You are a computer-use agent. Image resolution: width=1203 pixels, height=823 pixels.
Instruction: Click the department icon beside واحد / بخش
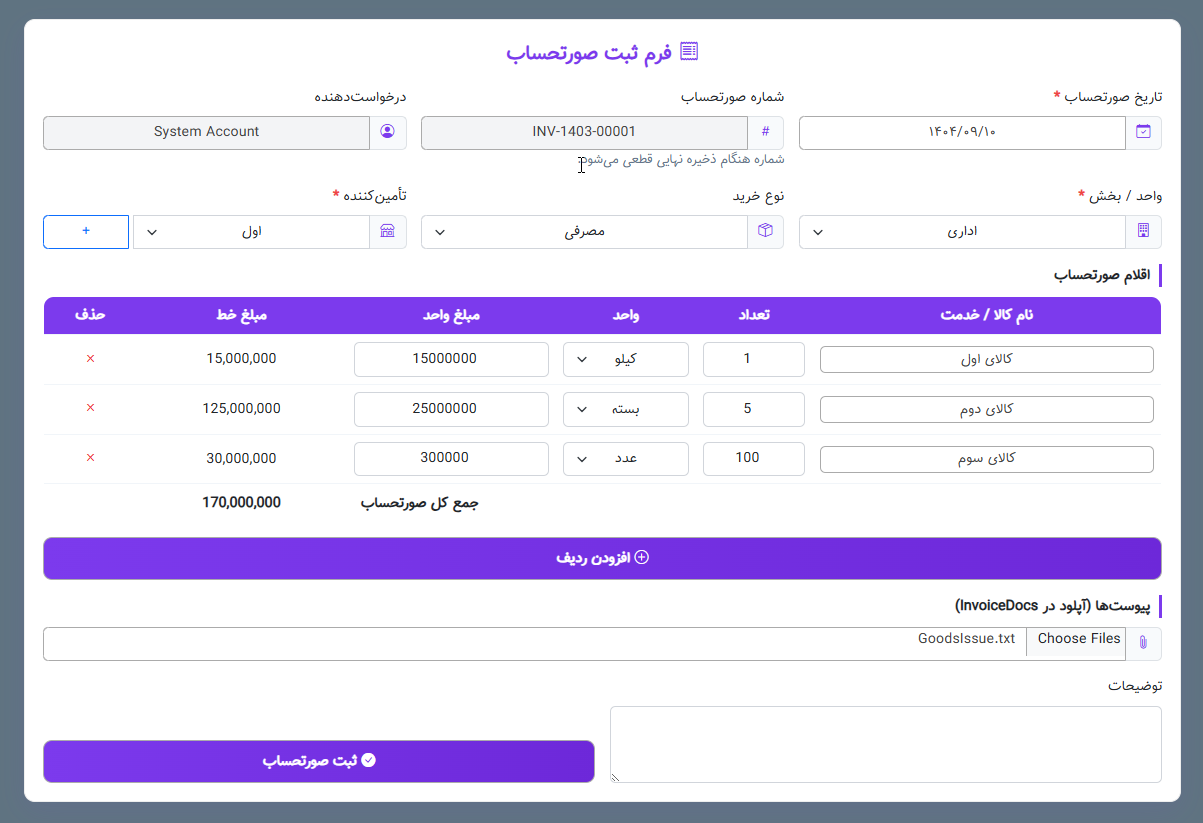(x=1143, y=231)
